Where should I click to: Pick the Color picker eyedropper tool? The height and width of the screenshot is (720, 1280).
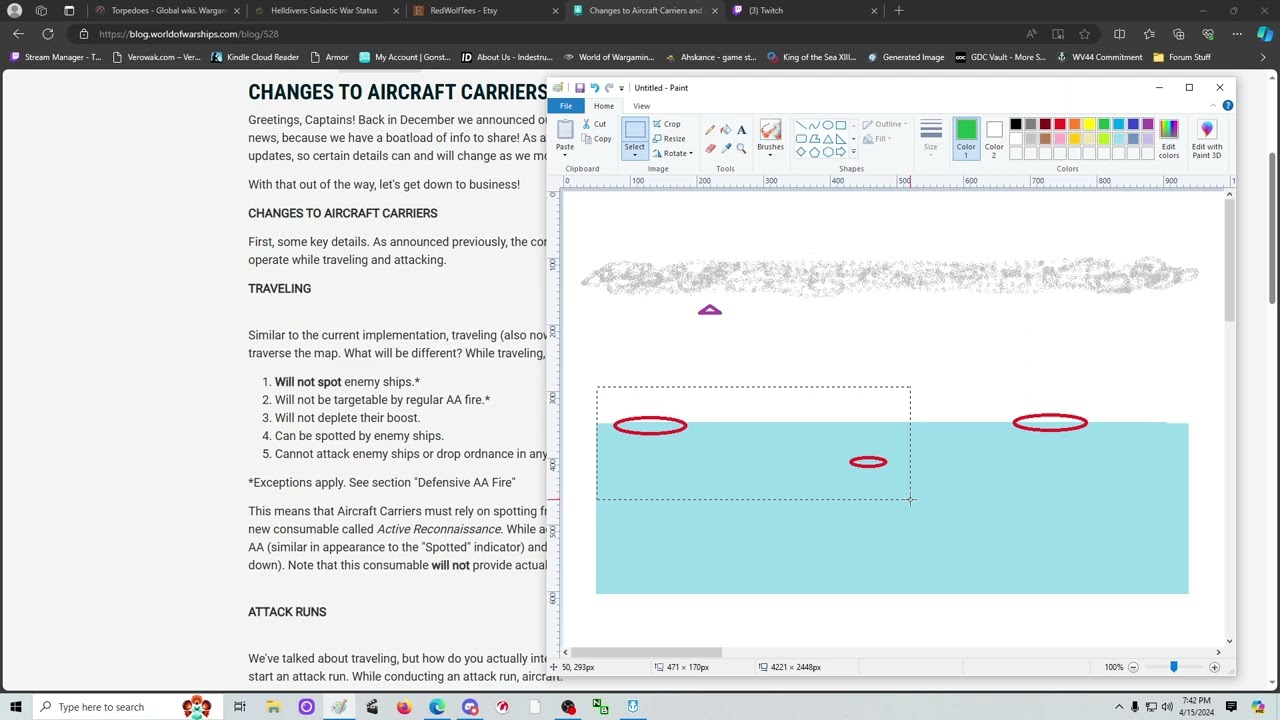coord(726,148)
